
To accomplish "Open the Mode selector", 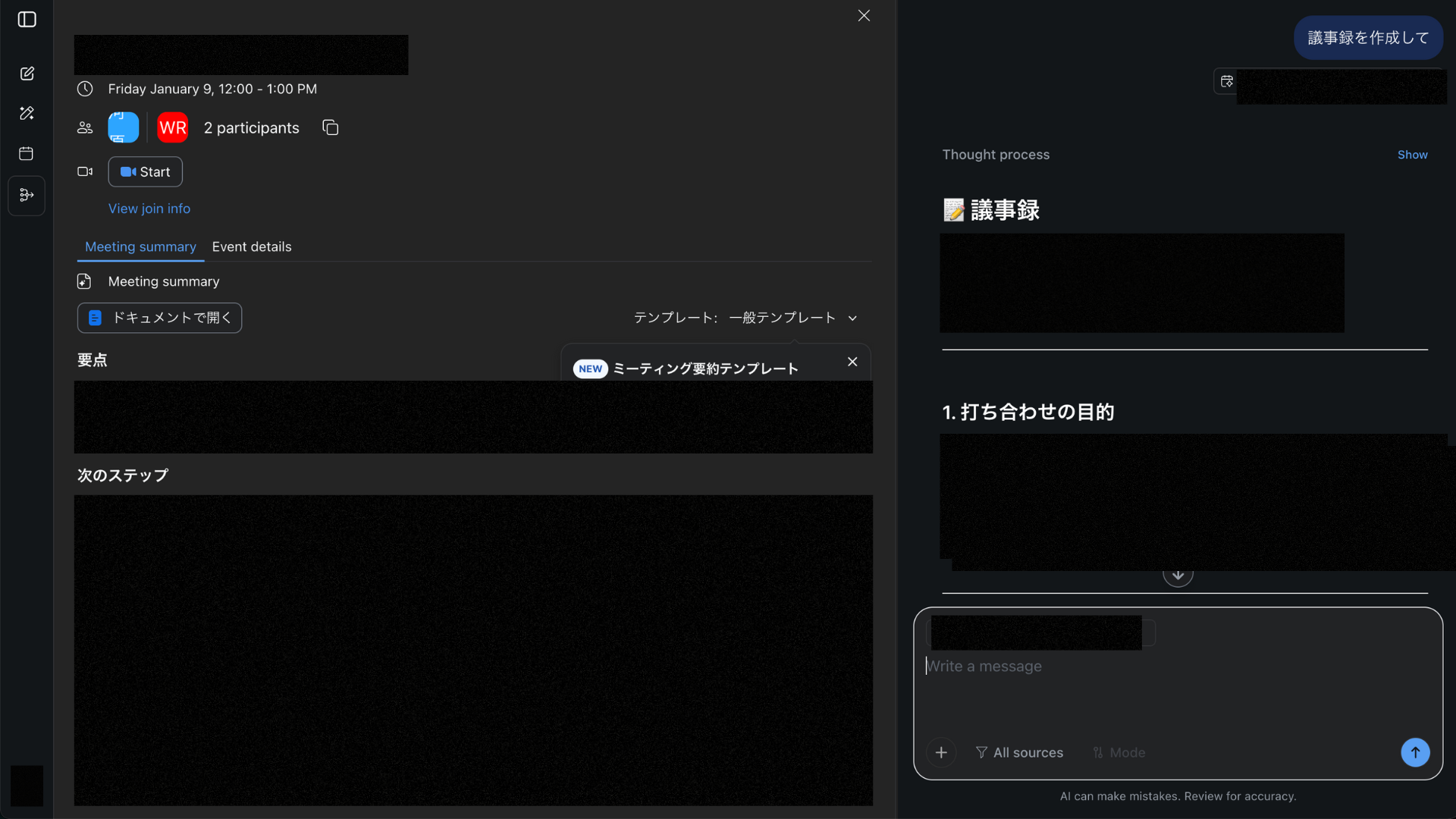I will (x=1119, y=752).
